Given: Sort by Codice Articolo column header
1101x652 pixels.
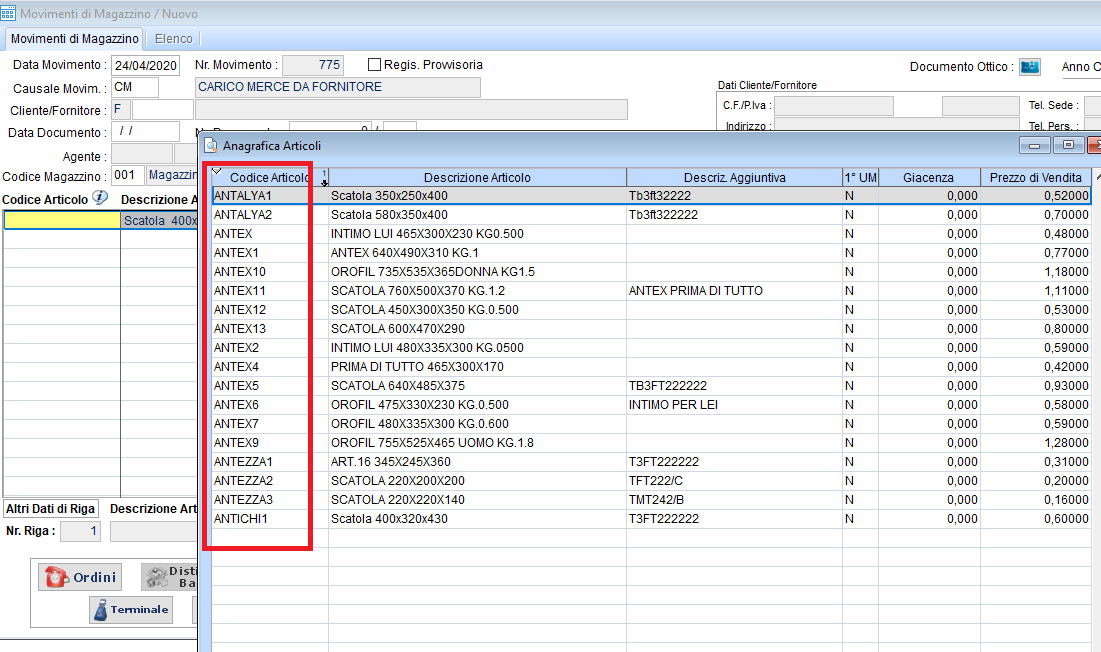Looking at the screenshot, I should tap(270, 178).
